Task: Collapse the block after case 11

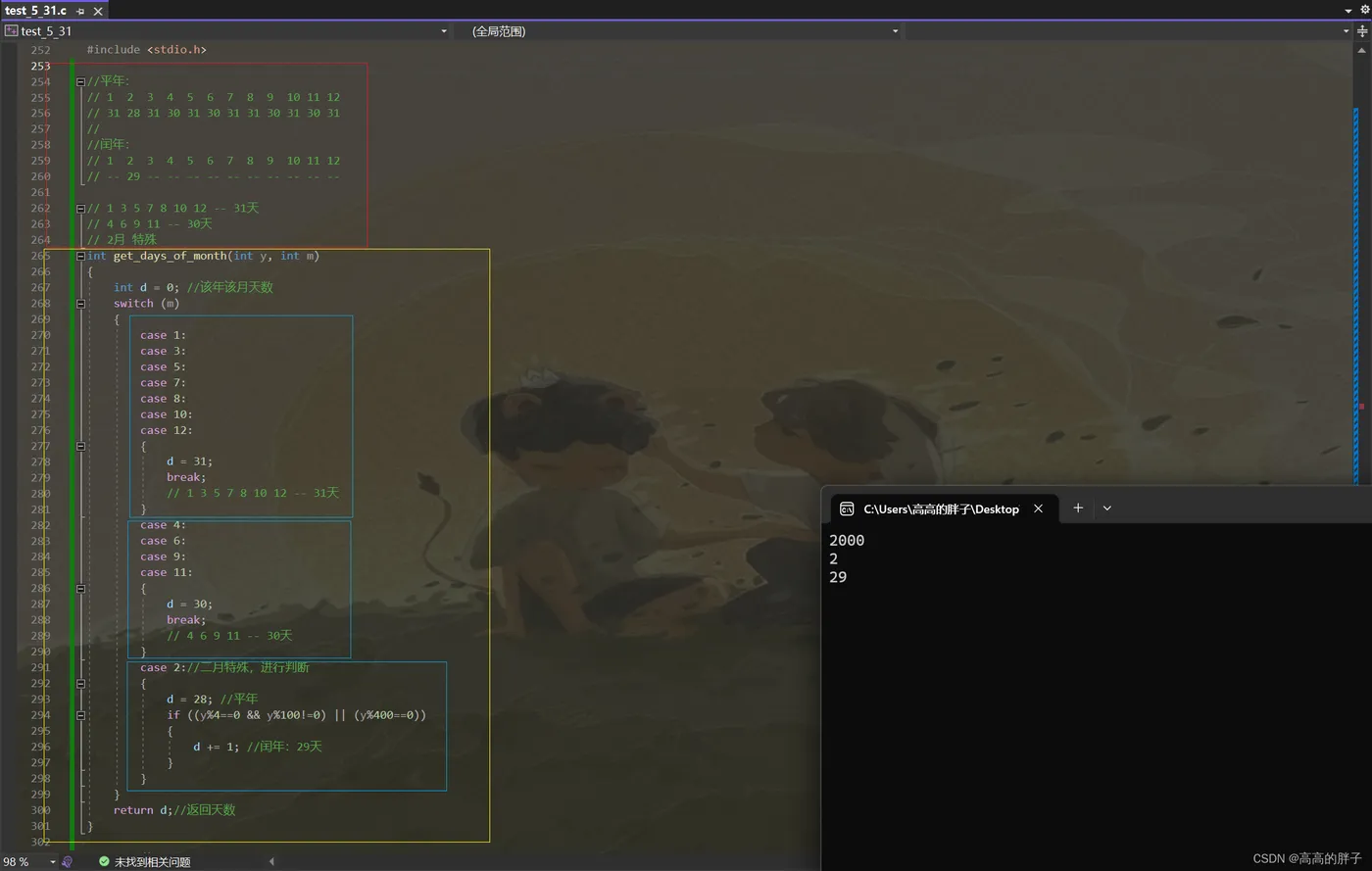Action: (x=80, y=589)
